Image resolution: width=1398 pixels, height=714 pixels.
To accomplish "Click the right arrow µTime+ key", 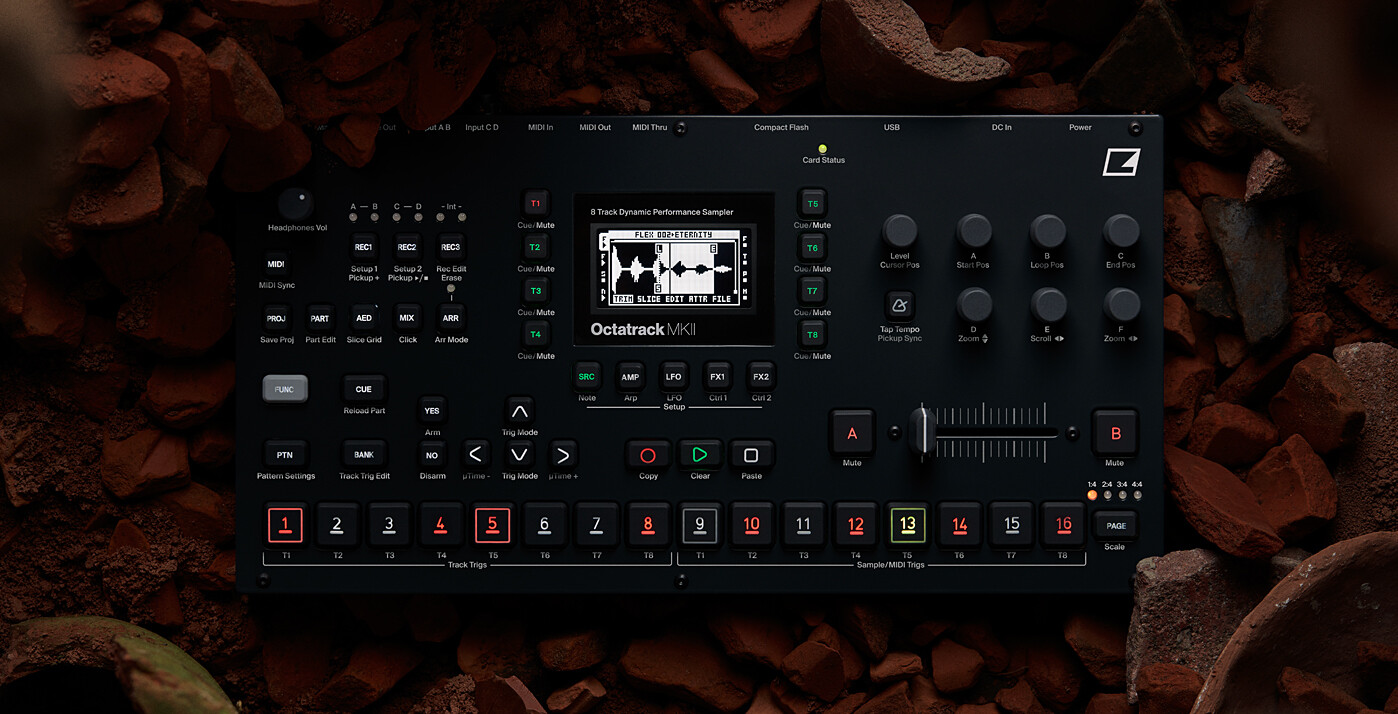I will tap(563, 455).
